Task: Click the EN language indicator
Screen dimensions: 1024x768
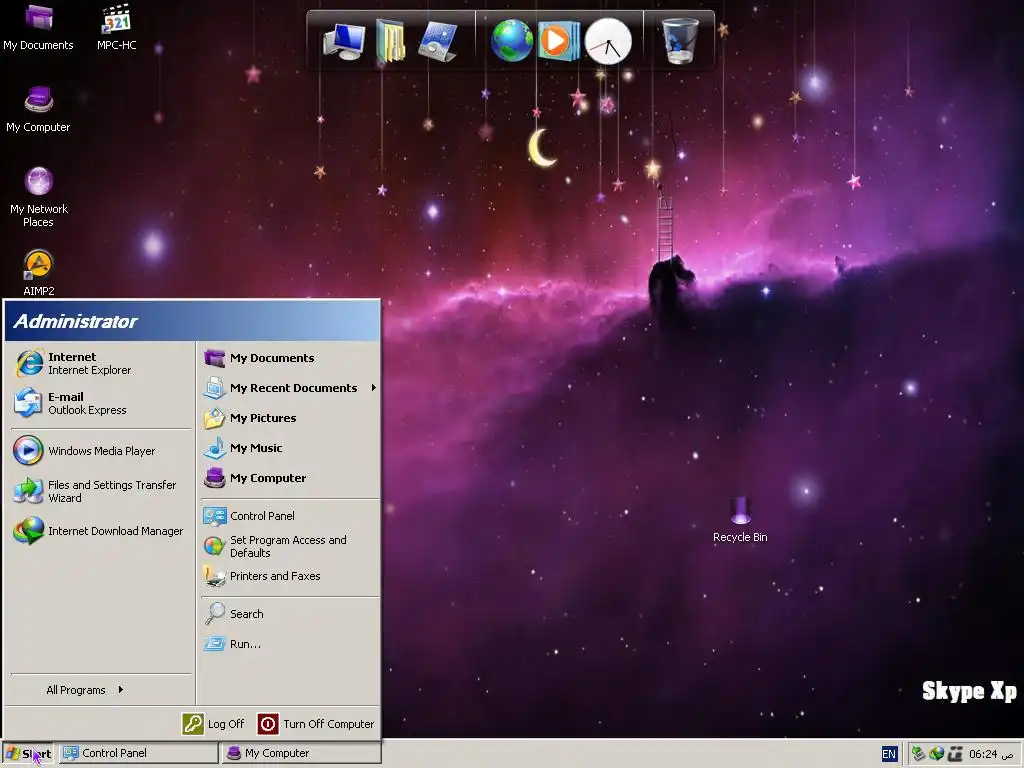Action: click(889, 754)
